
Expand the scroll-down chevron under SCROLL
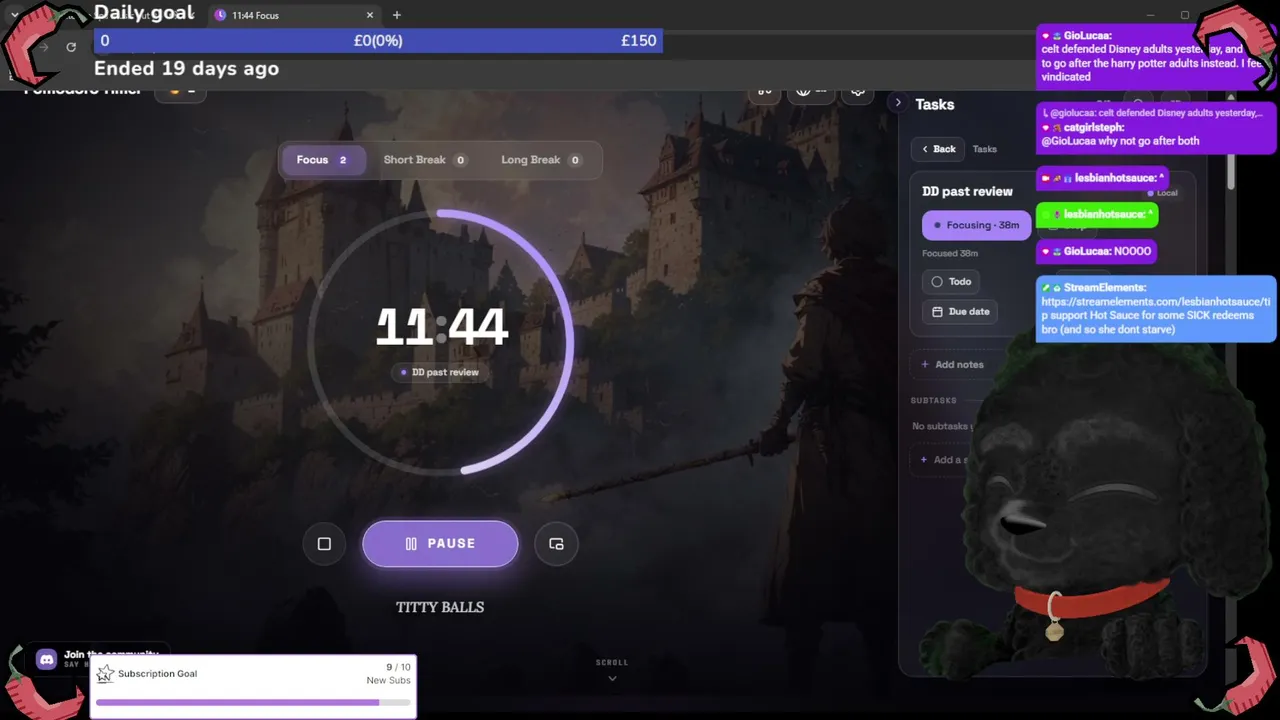612,679
